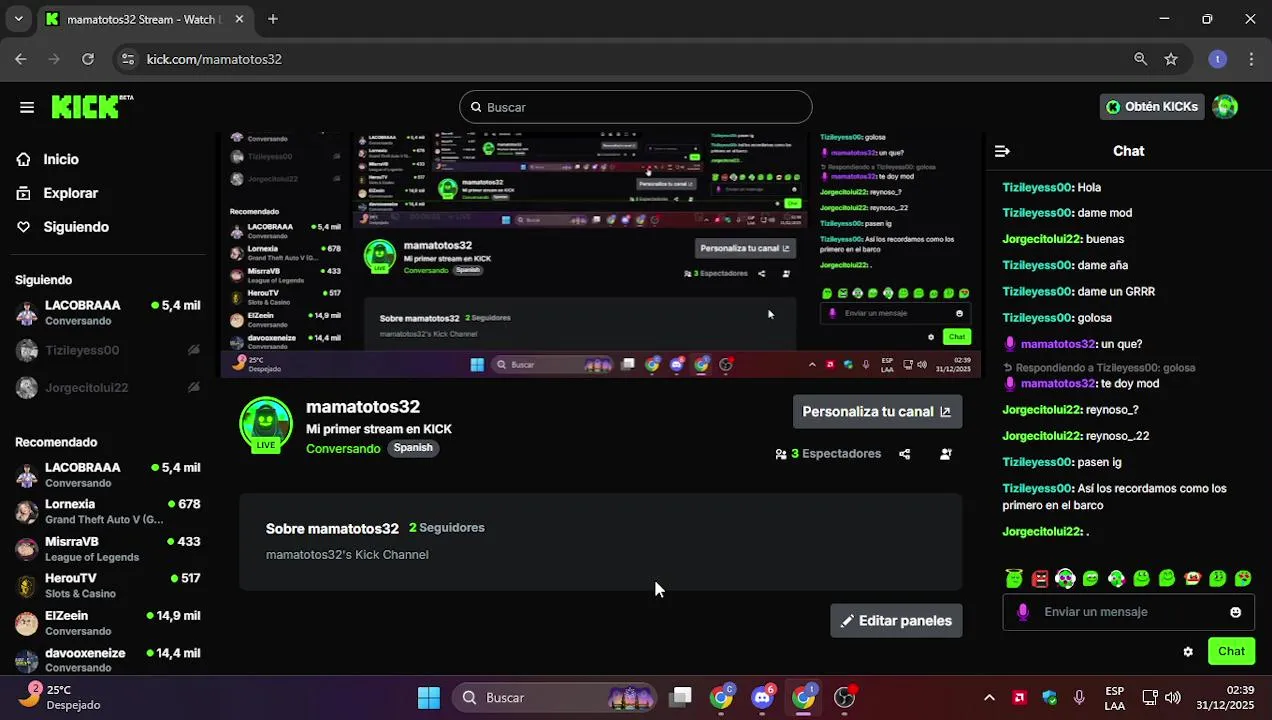
Task: Click the Personaliza tu canal button
Action: coord(877,411)
